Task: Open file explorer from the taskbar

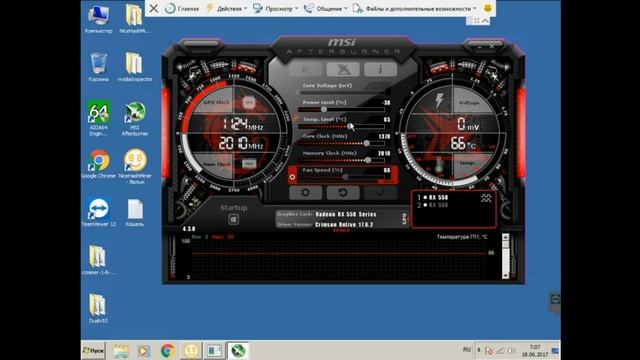Action: [x=121, y=351]
